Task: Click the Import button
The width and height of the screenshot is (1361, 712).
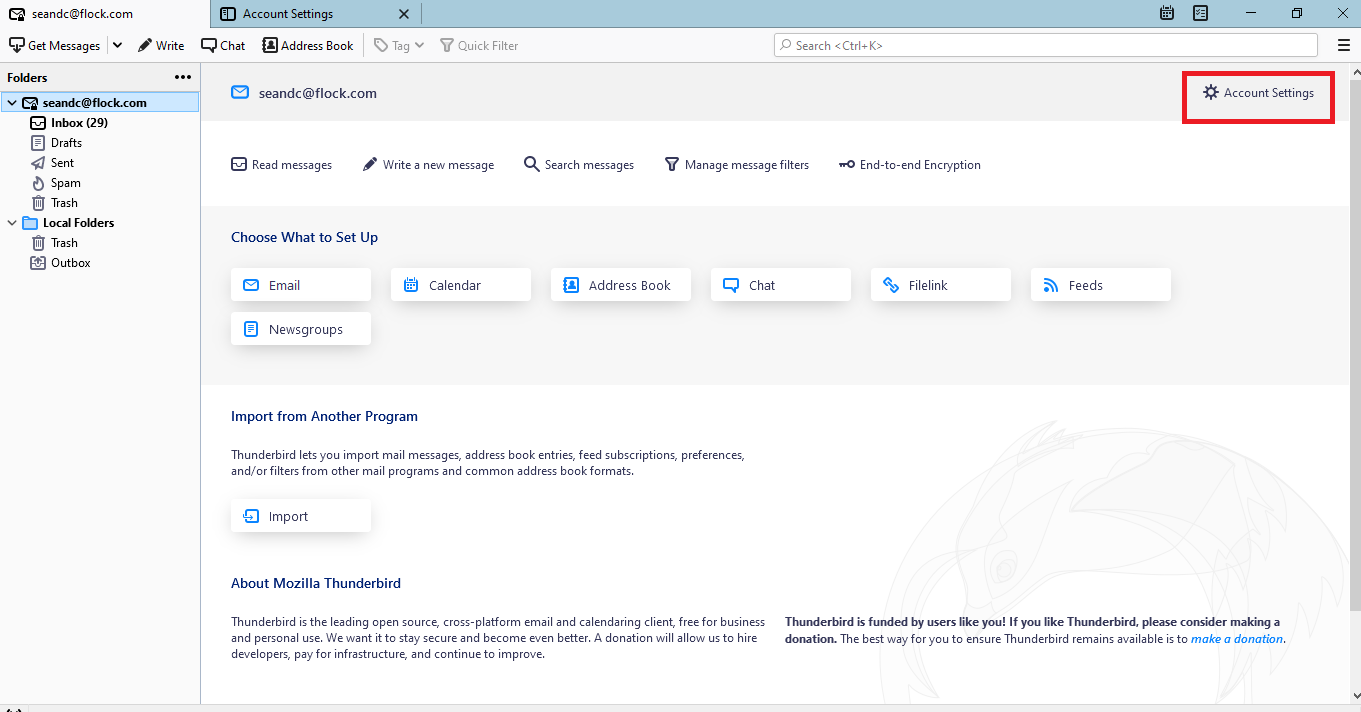Action: [301, 516]
